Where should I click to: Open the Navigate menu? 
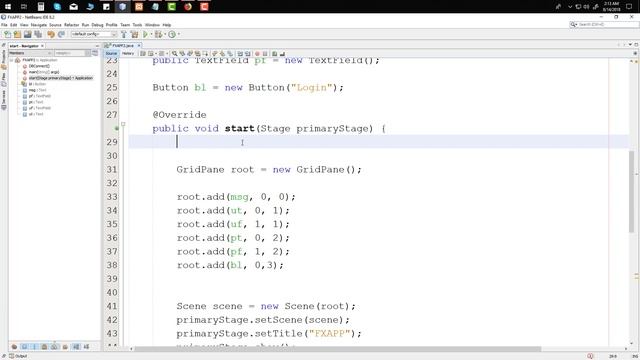pos(39,25)
